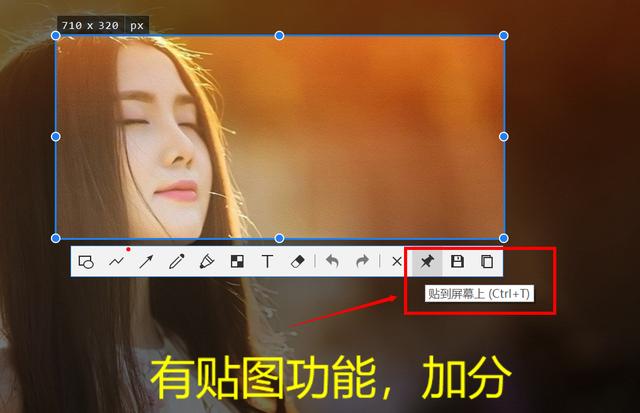Redo the annotation
640x413 pixels.
coord(362,262)
